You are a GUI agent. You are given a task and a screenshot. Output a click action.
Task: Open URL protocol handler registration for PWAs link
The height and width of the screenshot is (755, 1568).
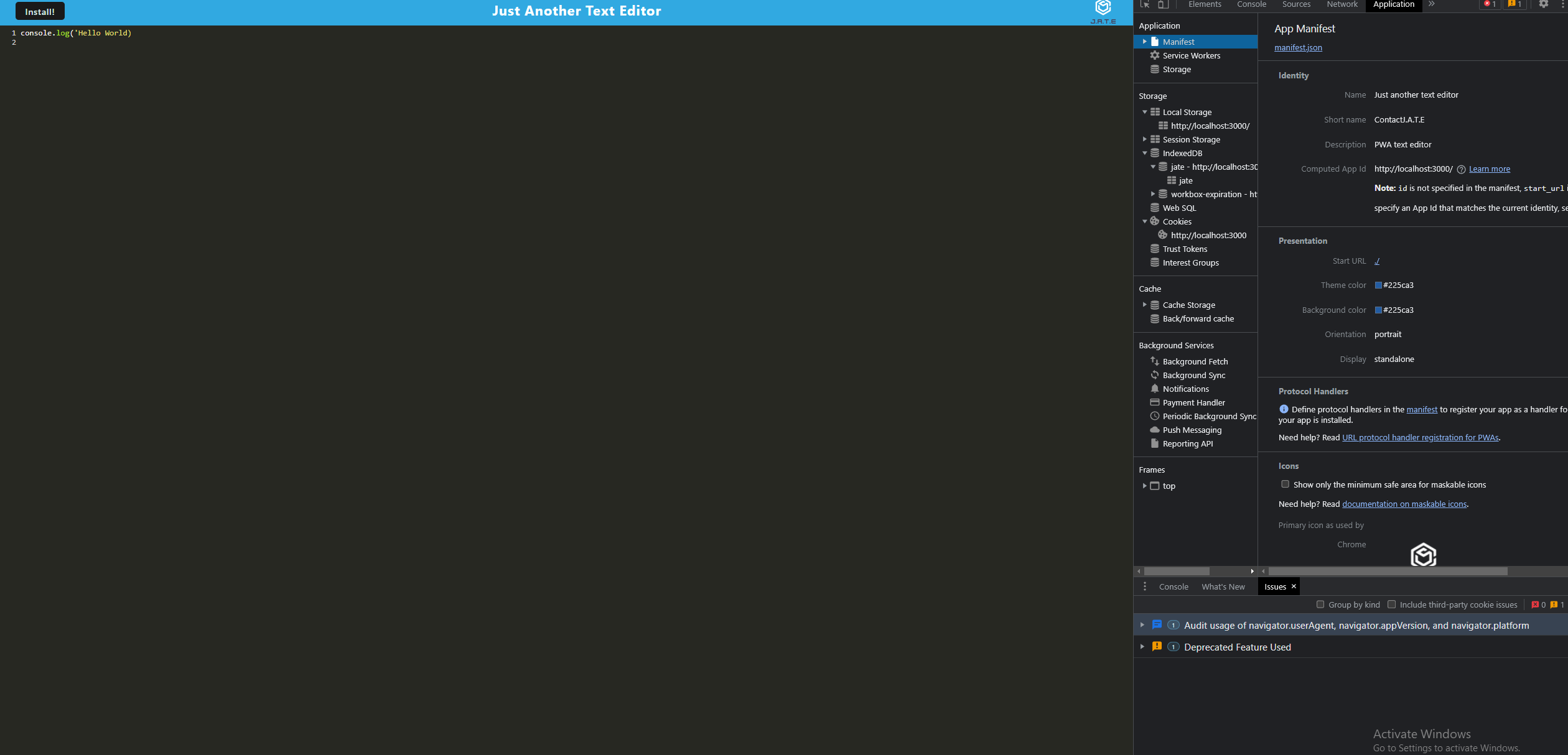(1420, 438)
